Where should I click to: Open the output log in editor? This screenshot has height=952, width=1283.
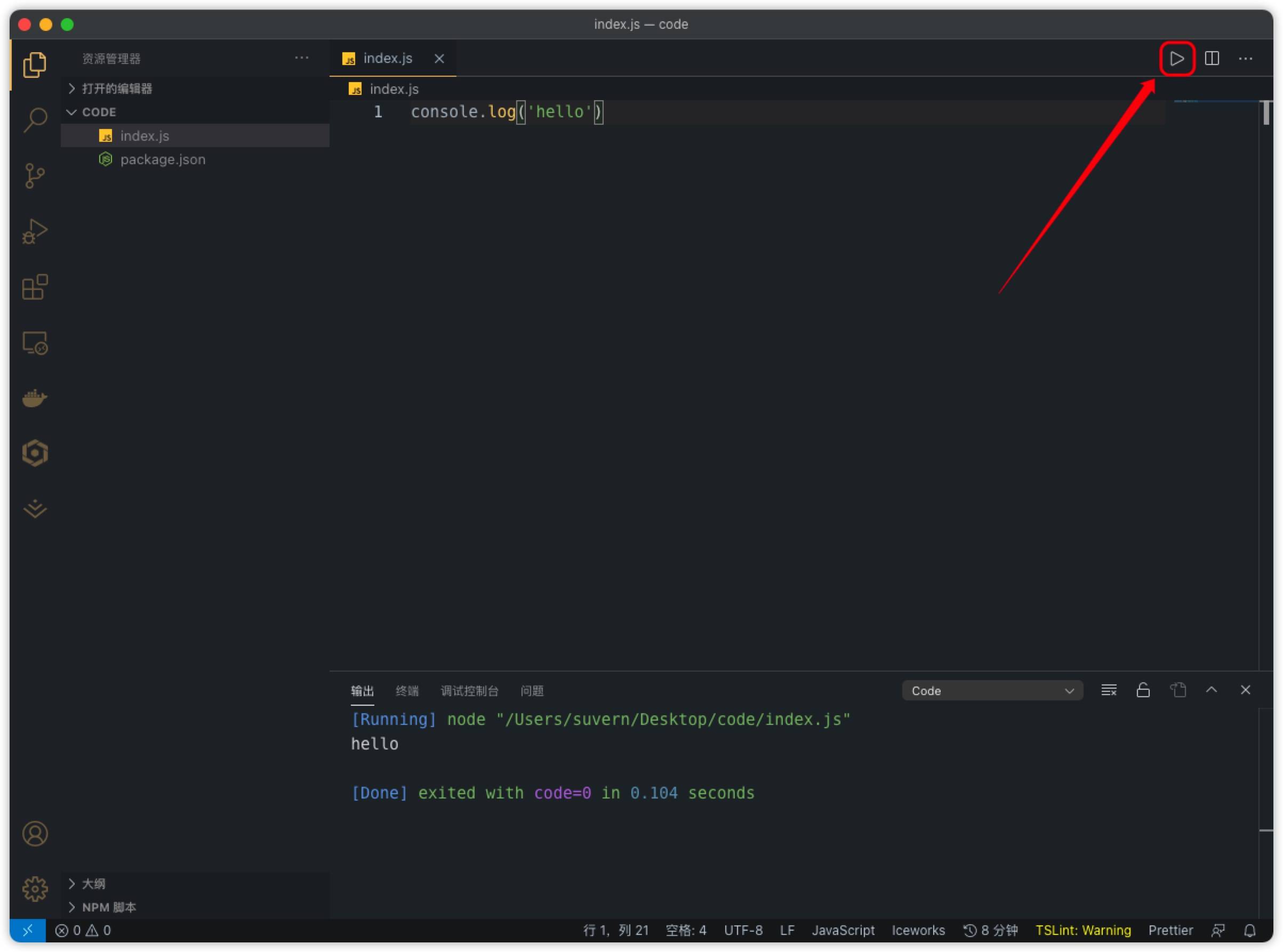tap(1177, 690)
